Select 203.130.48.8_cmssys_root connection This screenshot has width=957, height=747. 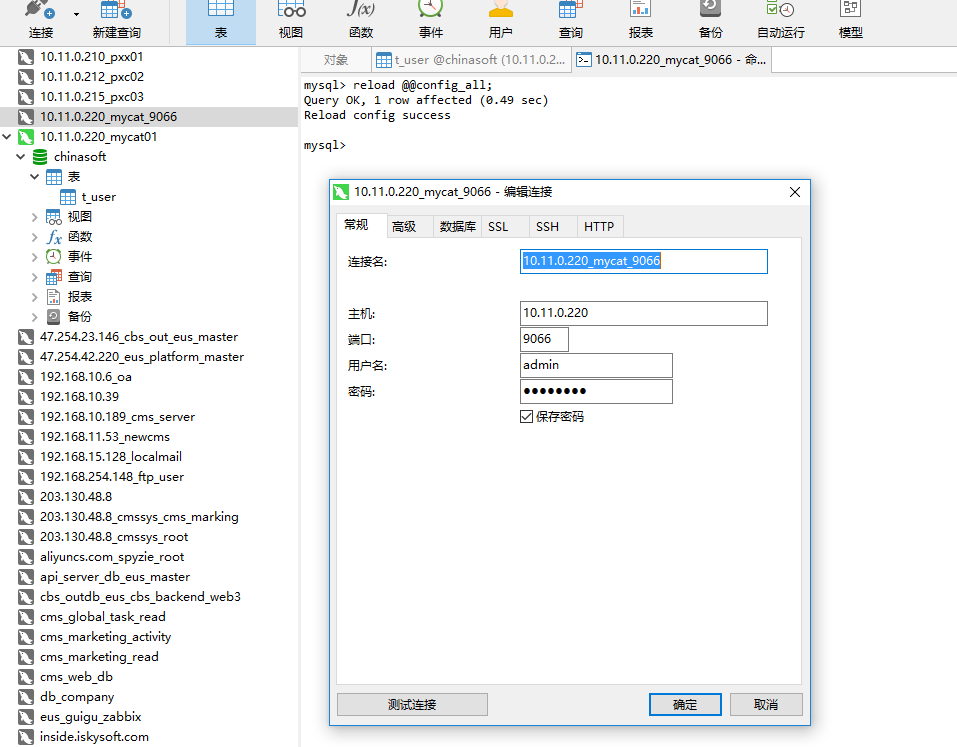[x=114, y=537]
